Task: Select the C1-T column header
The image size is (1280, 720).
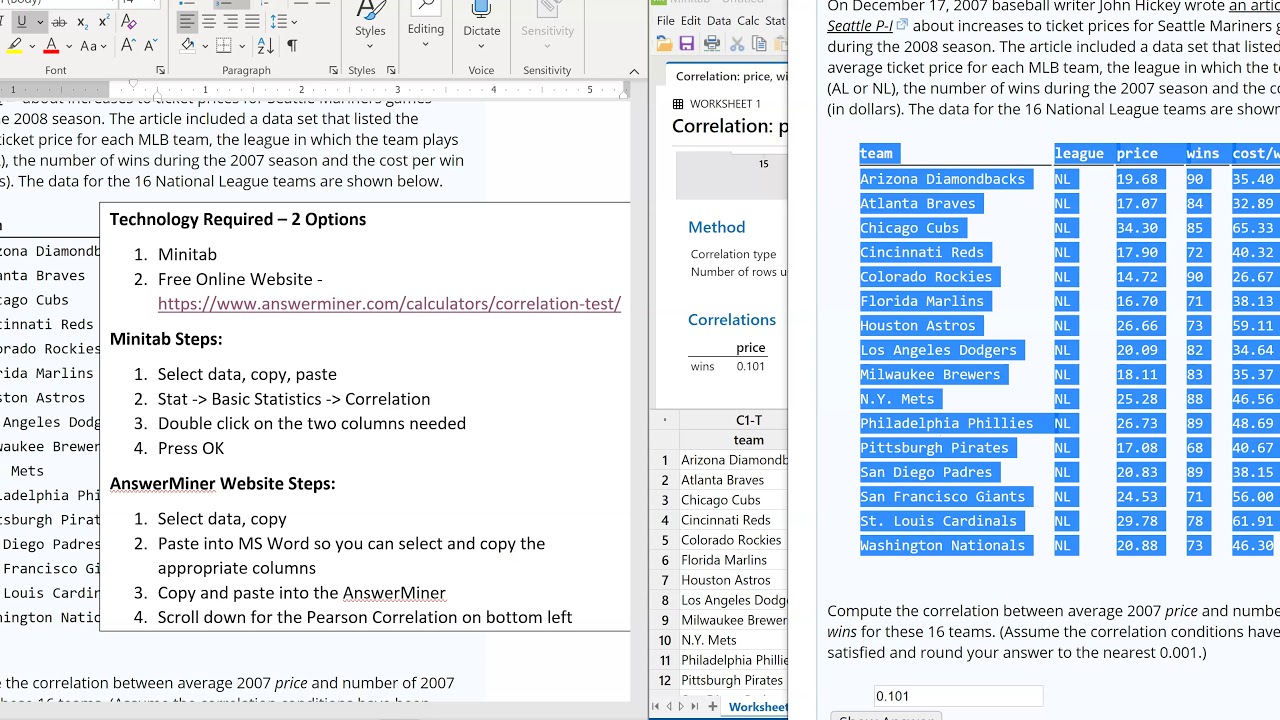Action: coord(748,421)
